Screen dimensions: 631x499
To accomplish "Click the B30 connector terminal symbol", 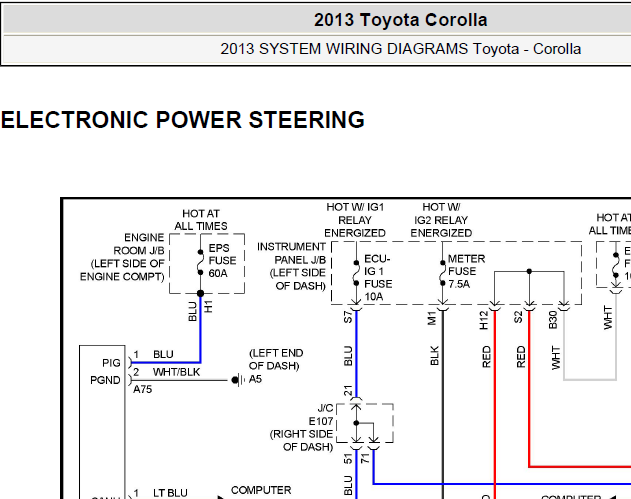I will tap(564, 305).
